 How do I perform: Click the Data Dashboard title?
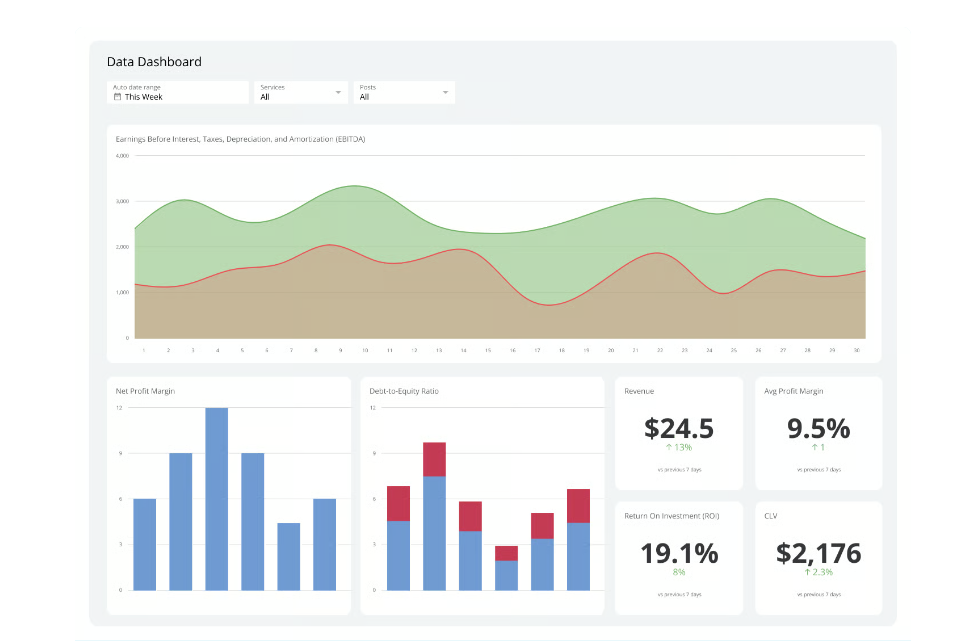(x=154, y=62)
